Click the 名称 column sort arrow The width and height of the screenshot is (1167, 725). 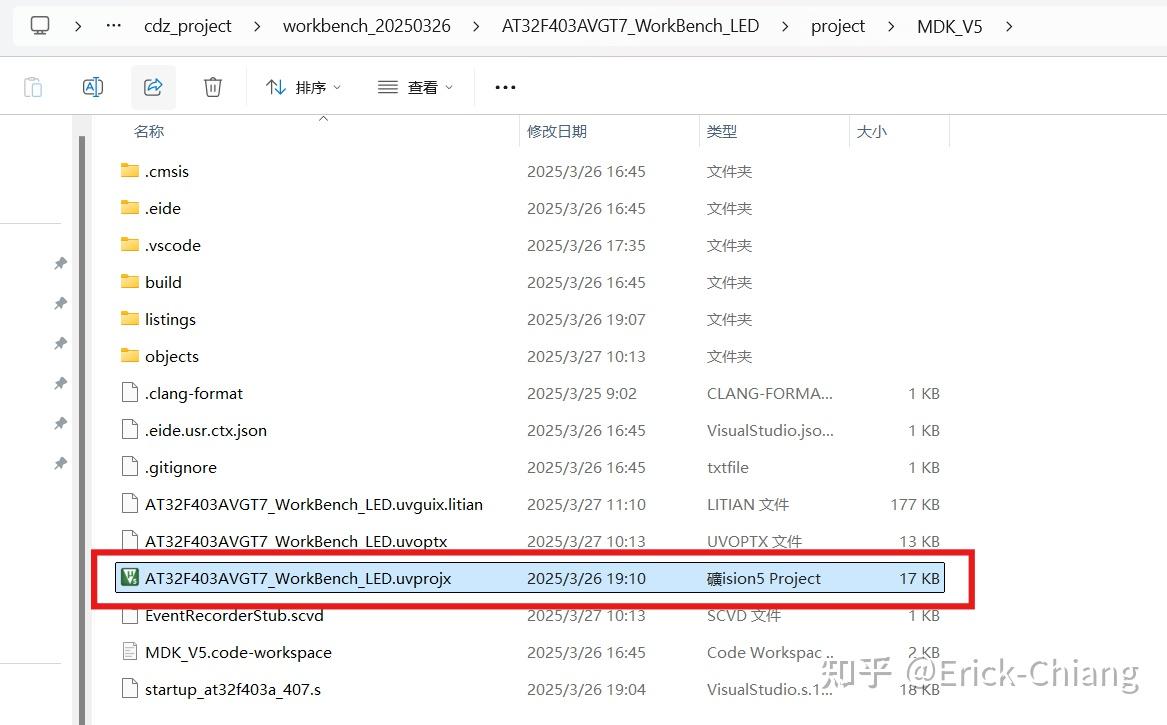click(x=323, y=118)
